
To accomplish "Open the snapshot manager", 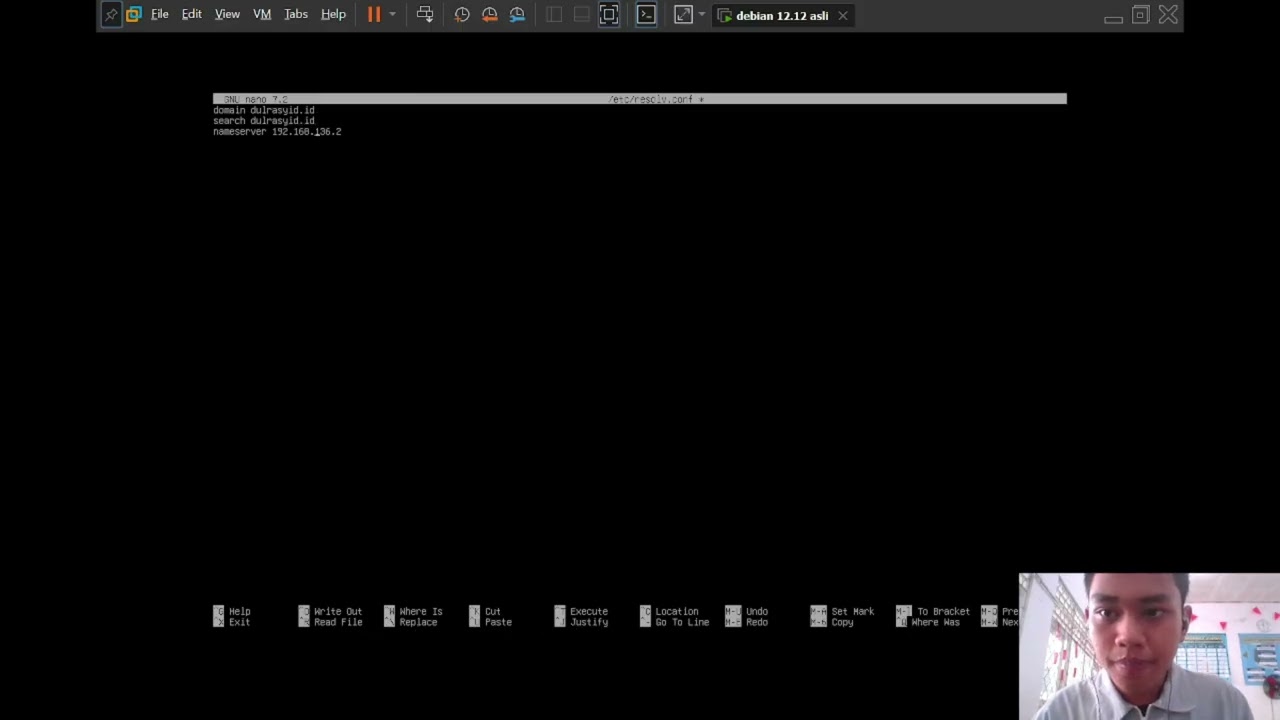I will (517, 15).
